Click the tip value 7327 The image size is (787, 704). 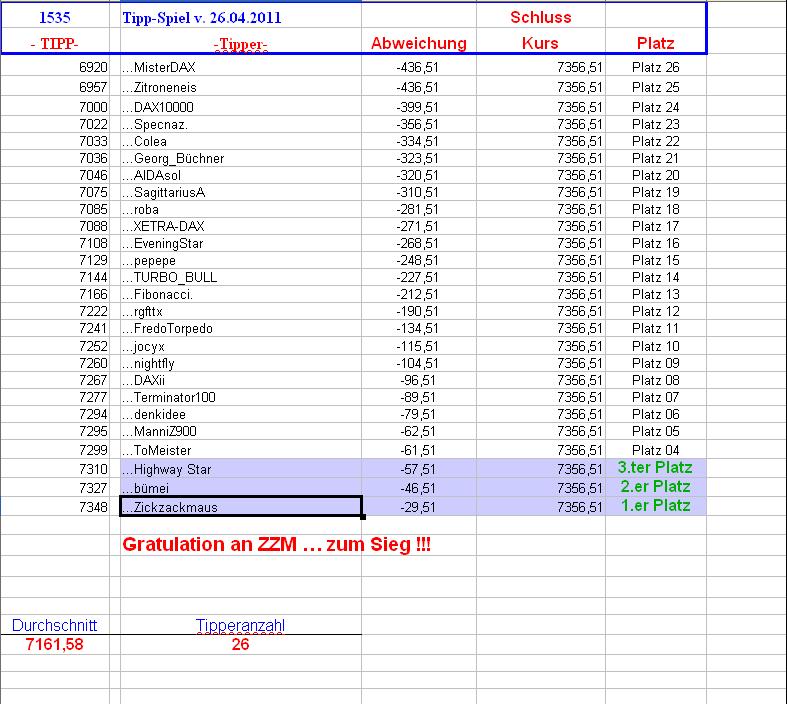pyautogui.click(x=93, y=488)
